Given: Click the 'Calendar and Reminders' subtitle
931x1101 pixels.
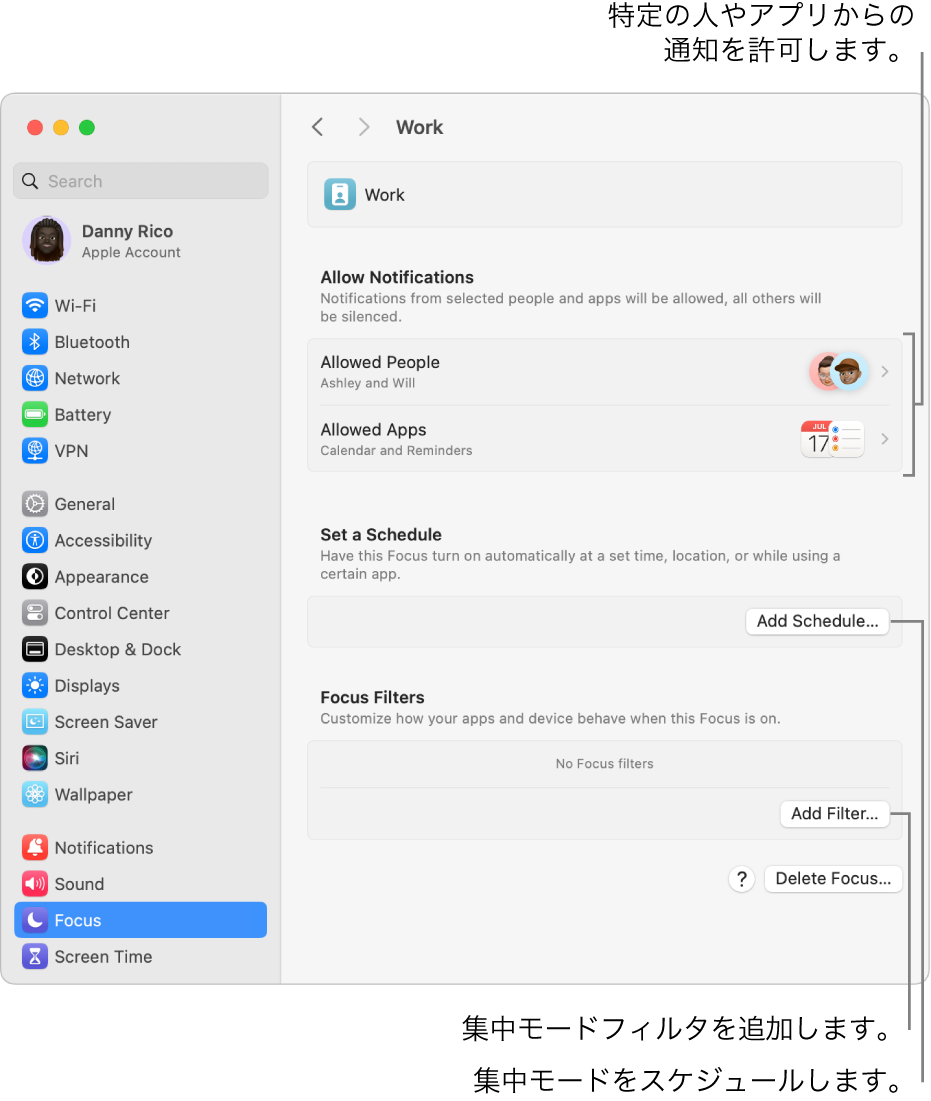Looking at the screenshot, I should (396, 451).
